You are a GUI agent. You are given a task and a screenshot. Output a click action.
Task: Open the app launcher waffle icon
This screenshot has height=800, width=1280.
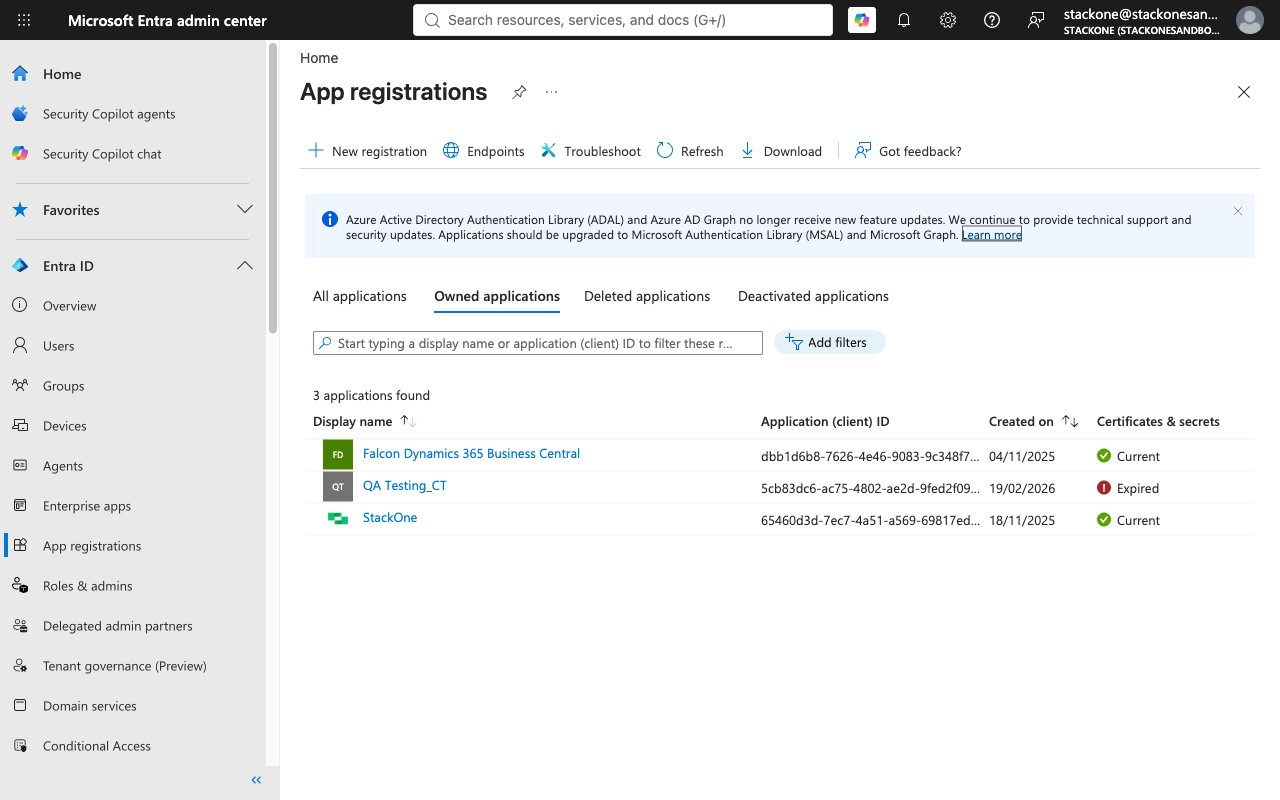[x=24, y=20]
